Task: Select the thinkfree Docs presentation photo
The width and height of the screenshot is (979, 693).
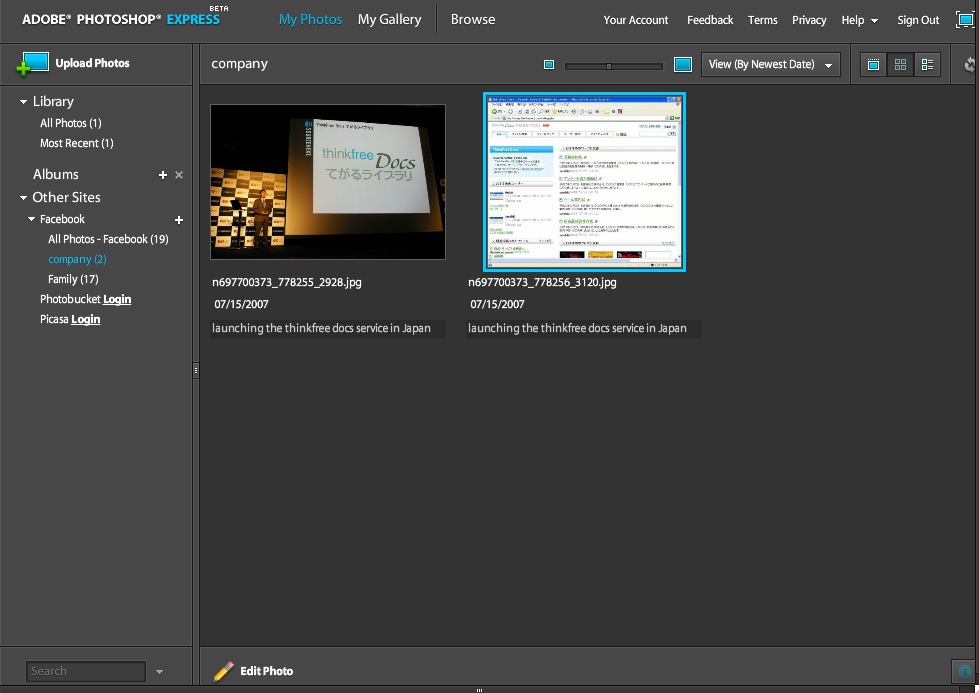Action: coord(328,182)
